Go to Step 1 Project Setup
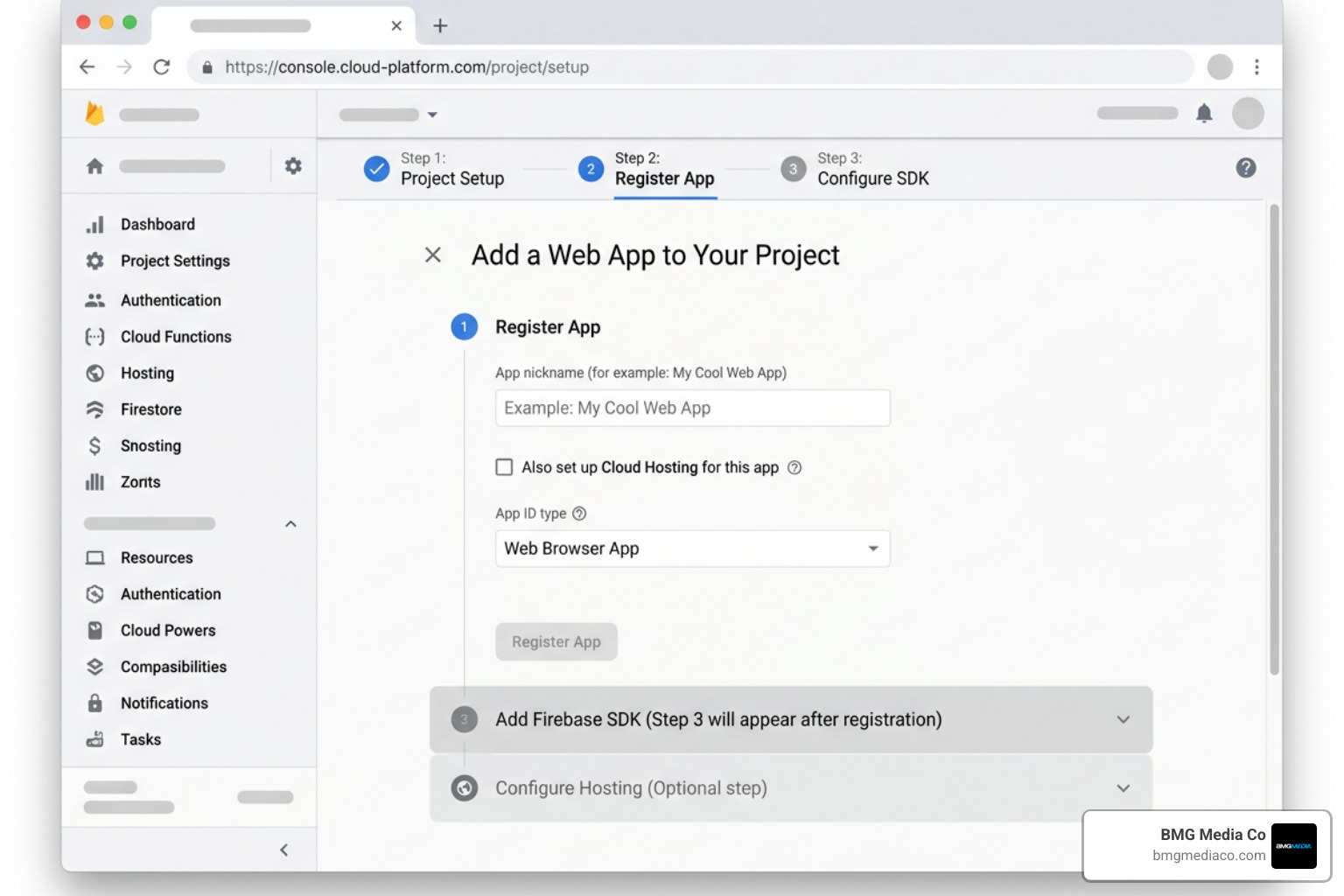 pos(434,168)
